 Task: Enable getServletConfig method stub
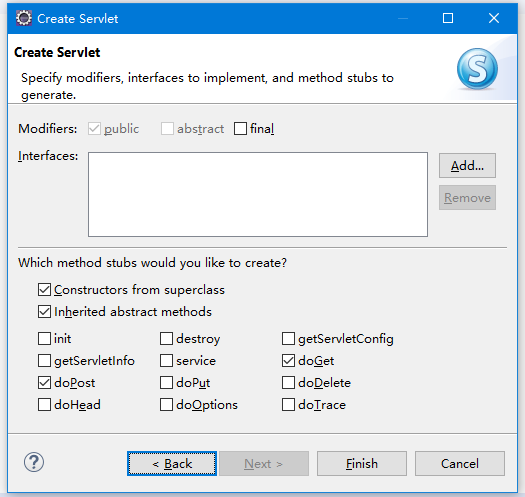(x=288, y=339)
